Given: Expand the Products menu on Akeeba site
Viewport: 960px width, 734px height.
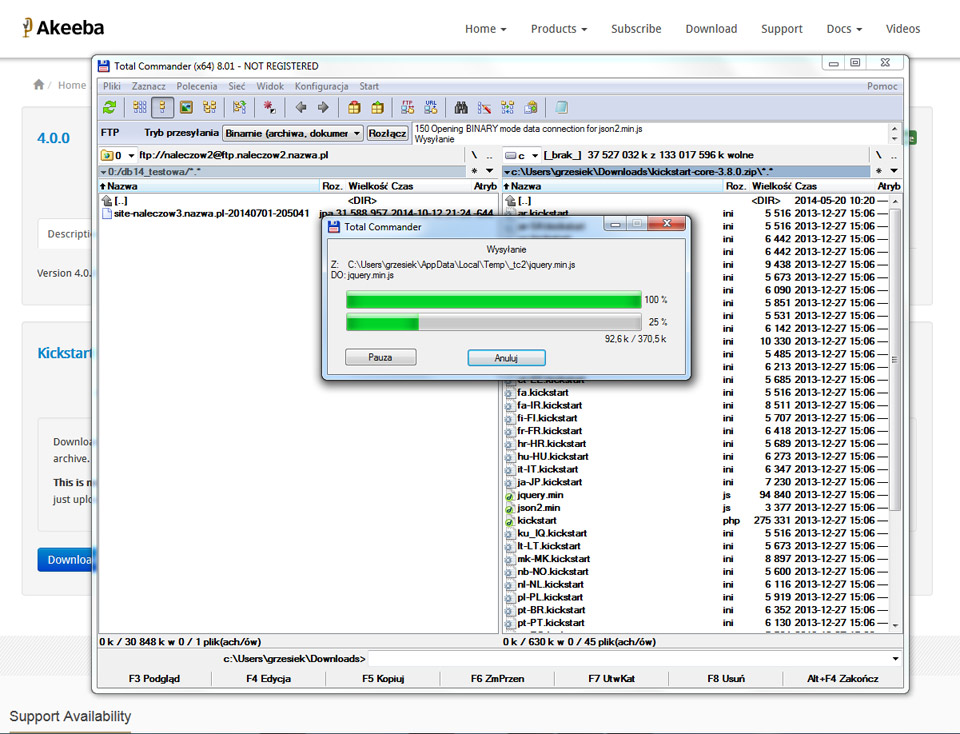Looking at the screenshot, I should coord(558,29).
